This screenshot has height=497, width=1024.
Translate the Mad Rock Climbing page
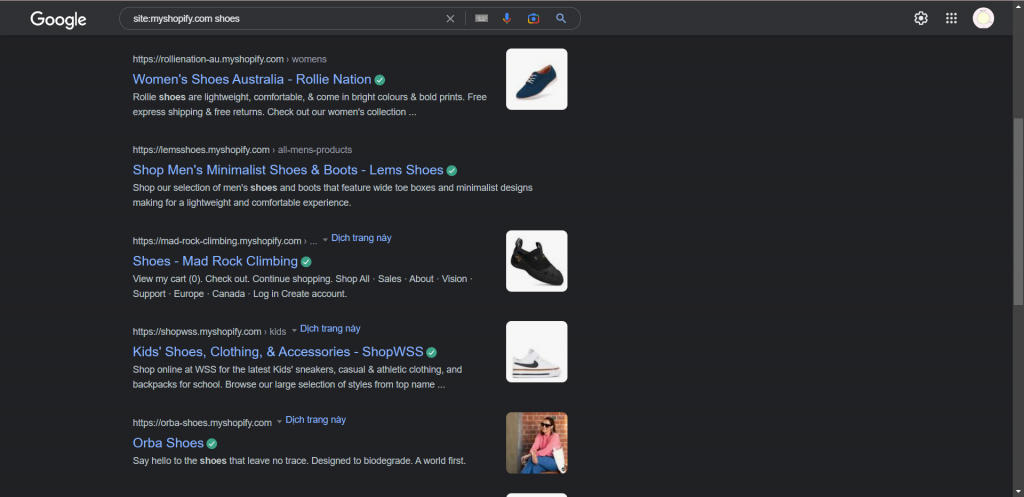[x=361, y=238]
